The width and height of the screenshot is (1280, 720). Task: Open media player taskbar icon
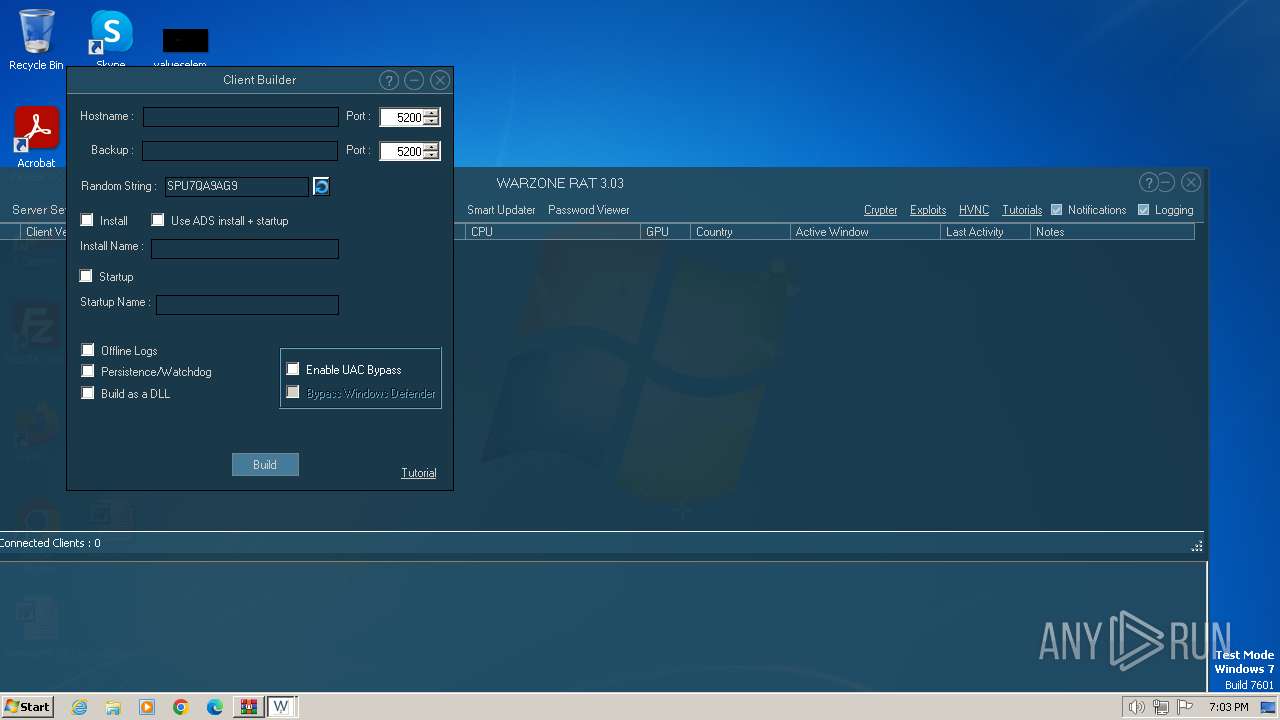coord(147,707)
